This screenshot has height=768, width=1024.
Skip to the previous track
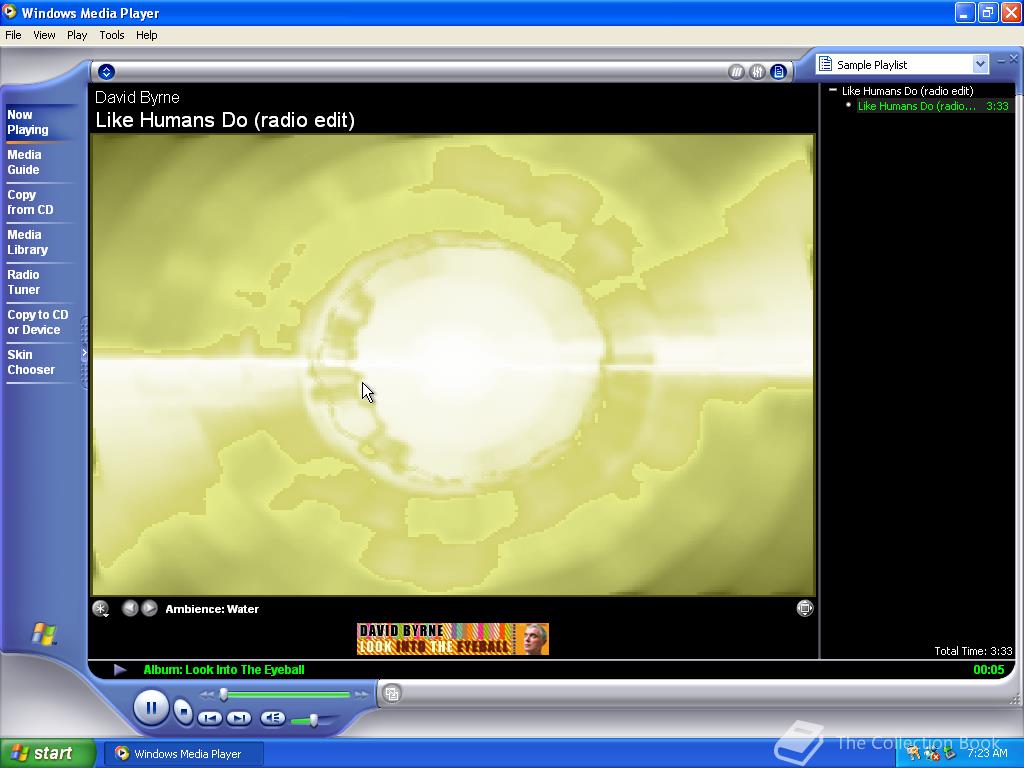pos(210,718)
